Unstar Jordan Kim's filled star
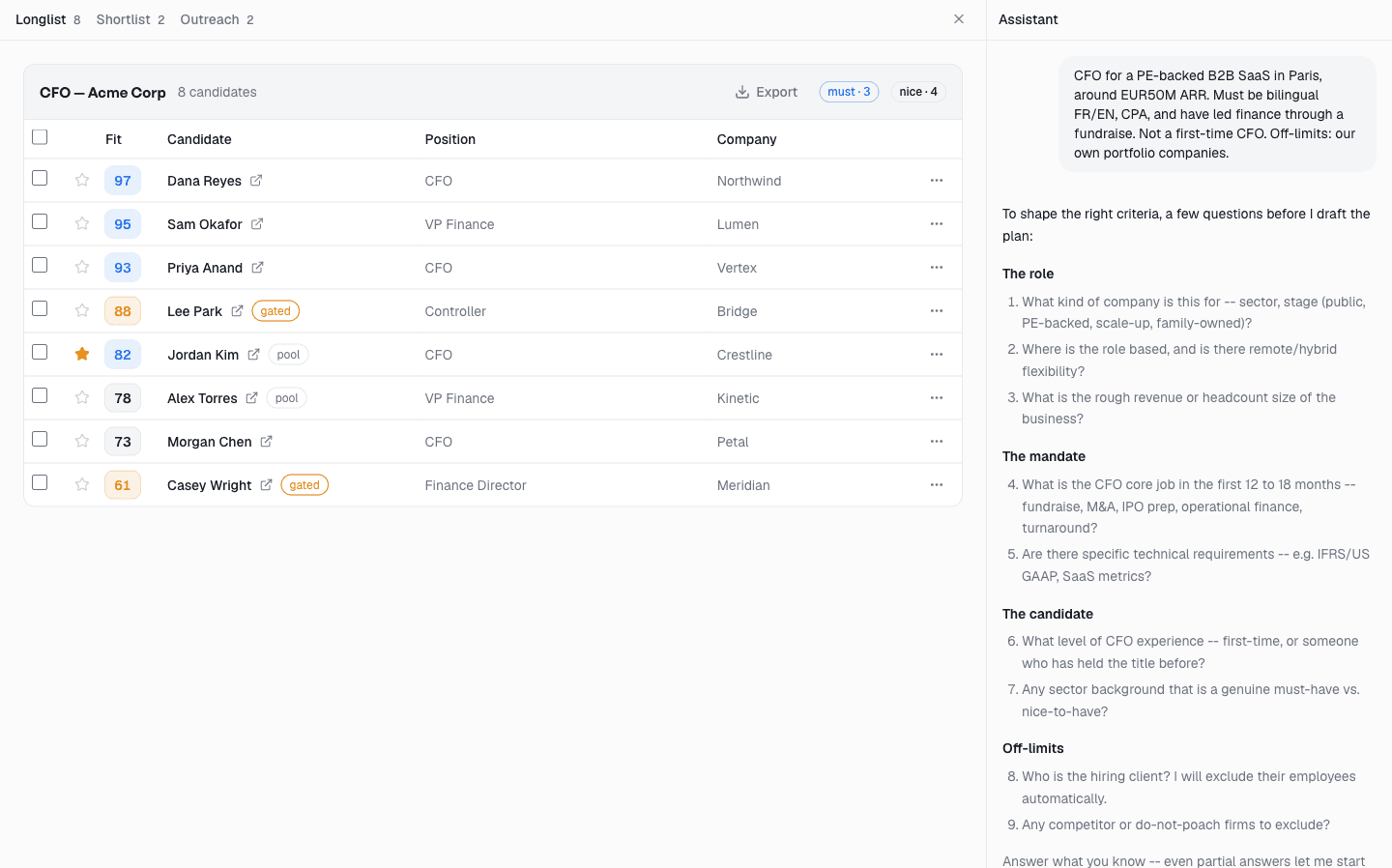This screenshot has height=868, width=1392. pos(82,354)
